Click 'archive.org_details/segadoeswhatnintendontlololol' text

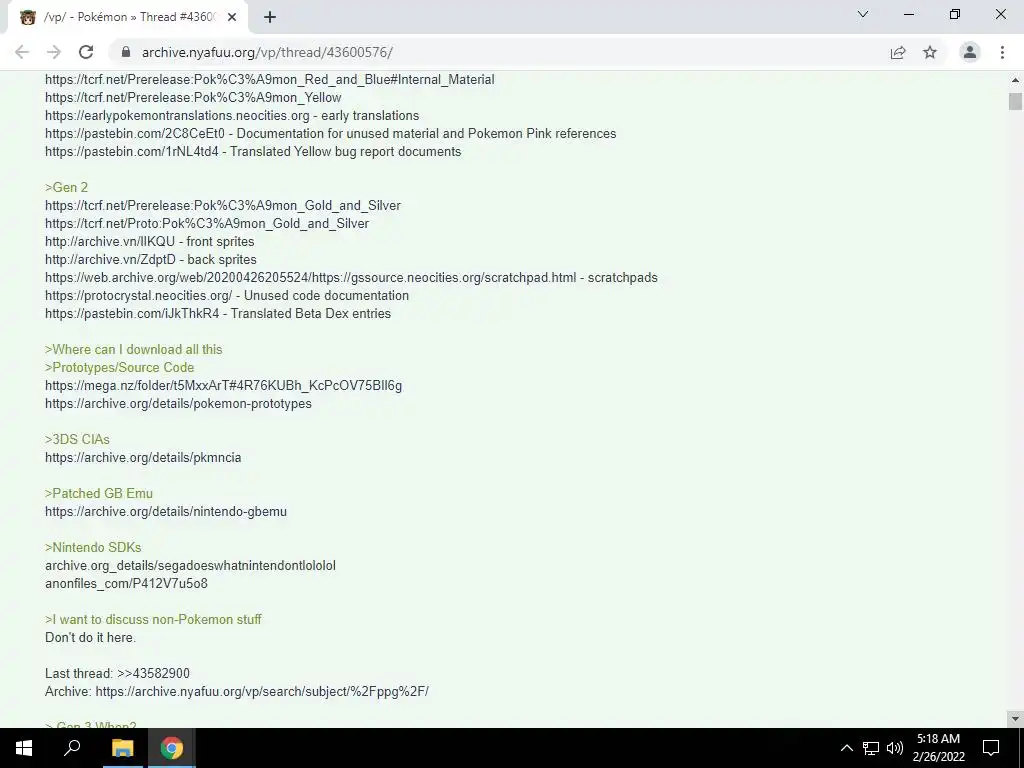click(190, 566)
